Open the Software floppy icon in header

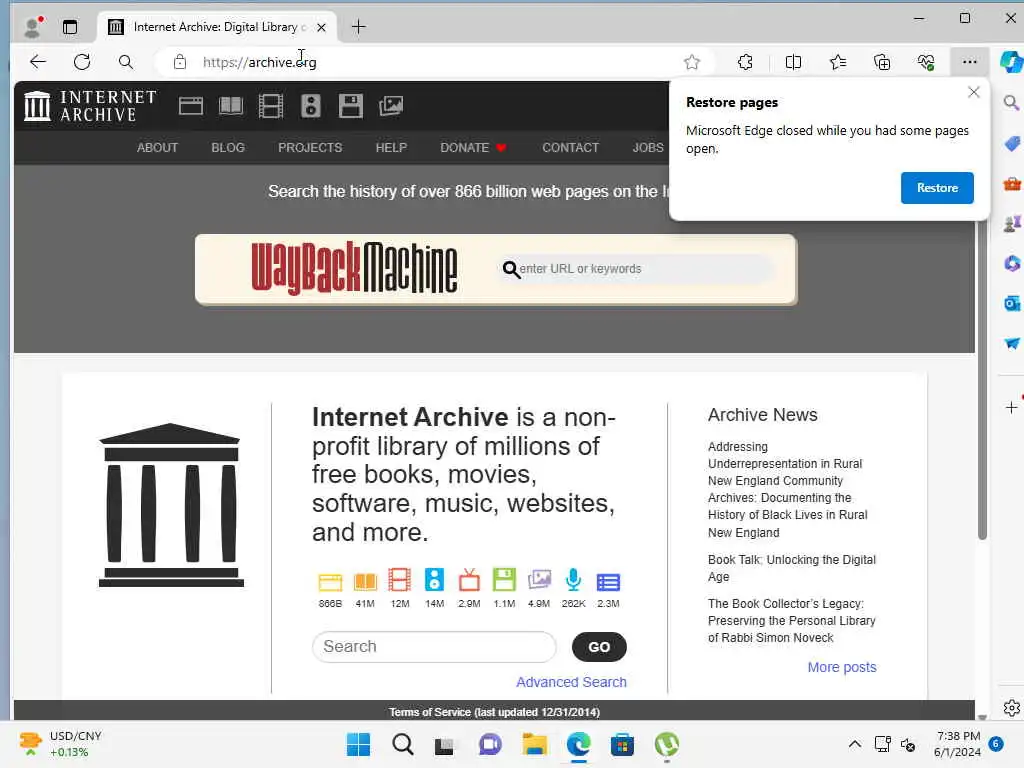point(351,106)
